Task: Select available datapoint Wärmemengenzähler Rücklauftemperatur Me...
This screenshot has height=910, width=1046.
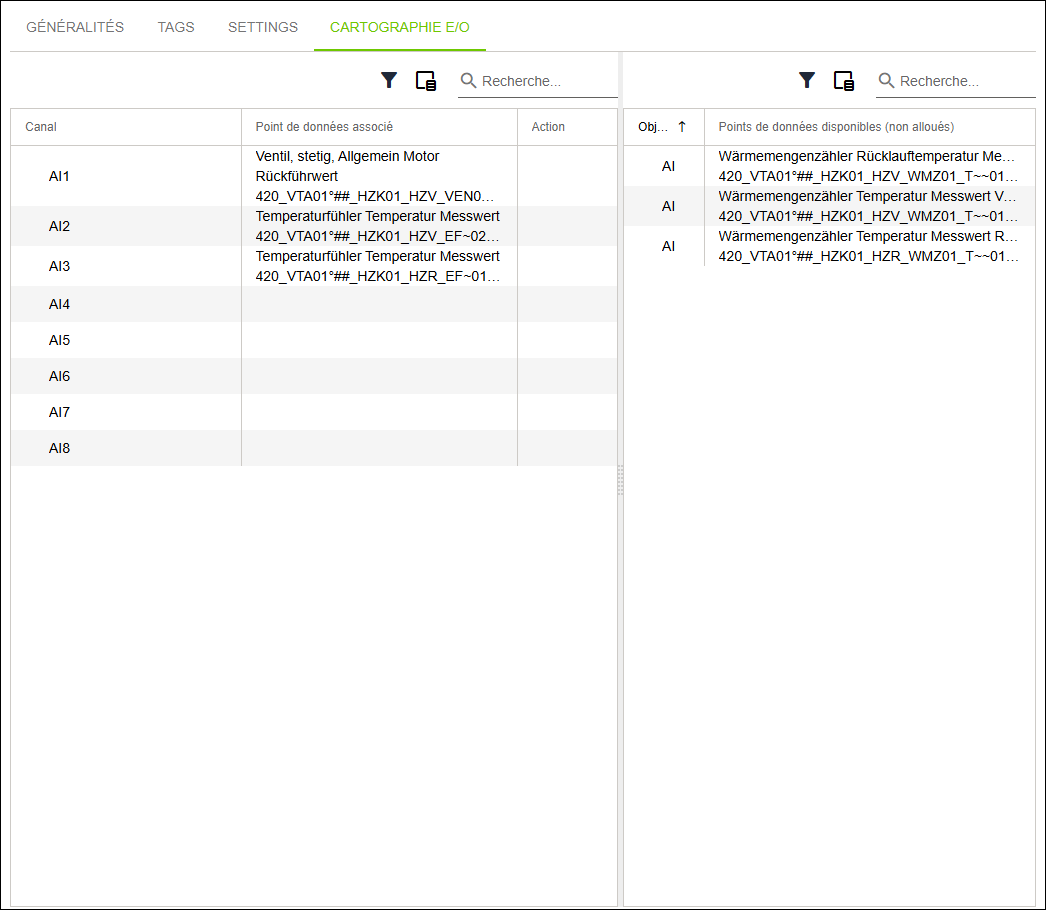Action: coord(870,166)
